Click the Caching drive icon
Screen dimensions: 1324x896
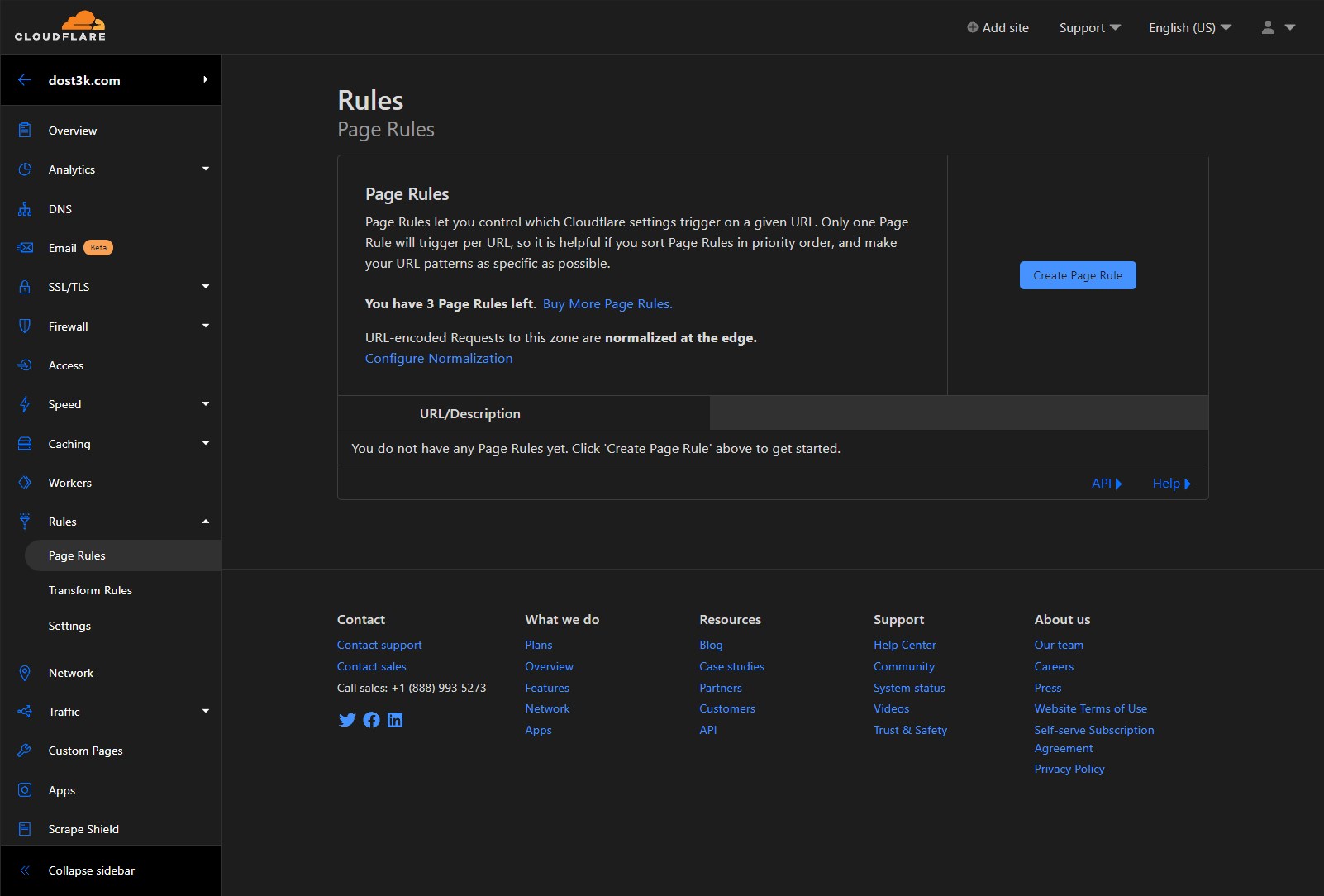tap(25, 444)
